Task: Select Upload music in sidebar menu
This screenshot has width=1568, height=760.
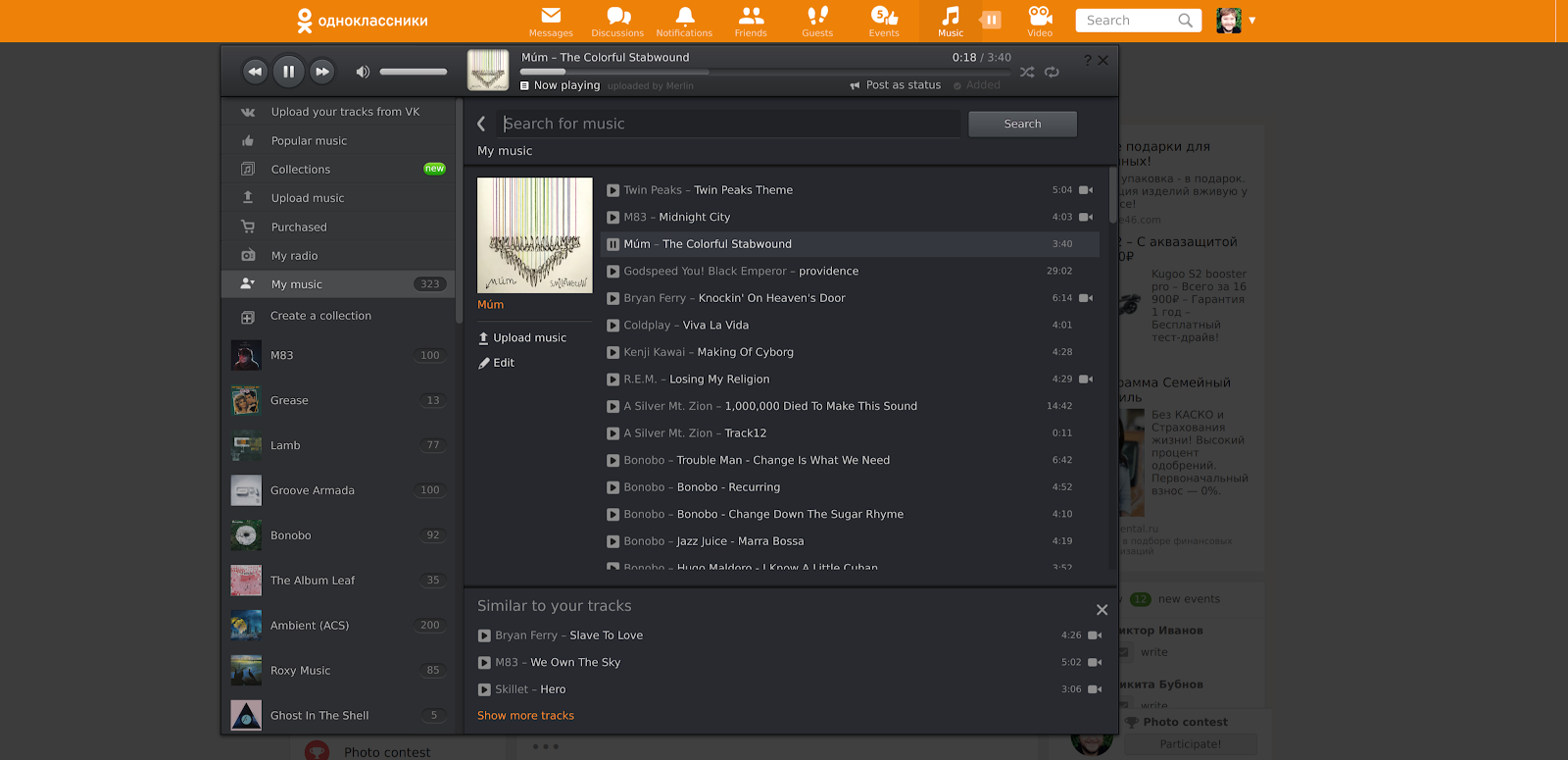Action: [x=339, y=197]
